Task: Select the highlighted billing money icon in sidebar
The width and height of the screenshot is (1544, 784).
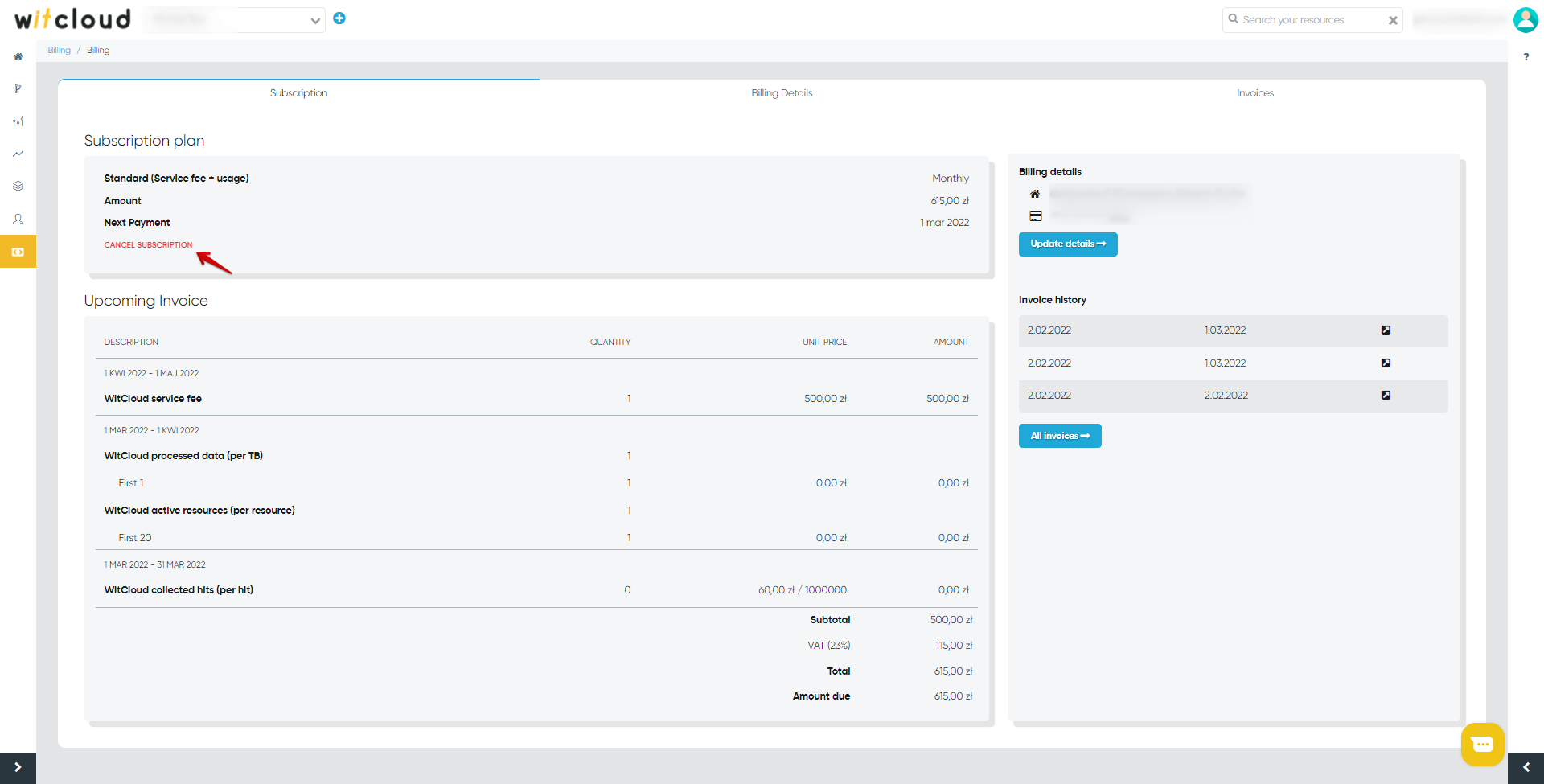Action: click(18, 252)
